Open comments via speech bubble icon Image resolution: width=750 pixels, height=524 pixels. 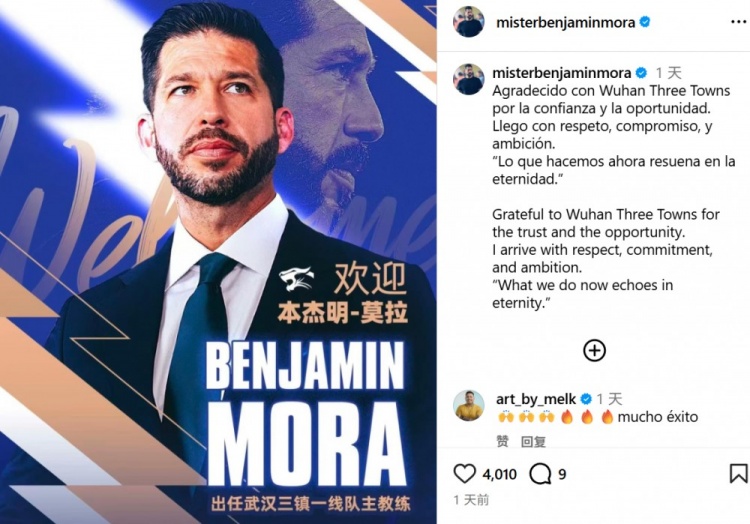(x=540, y=474)
